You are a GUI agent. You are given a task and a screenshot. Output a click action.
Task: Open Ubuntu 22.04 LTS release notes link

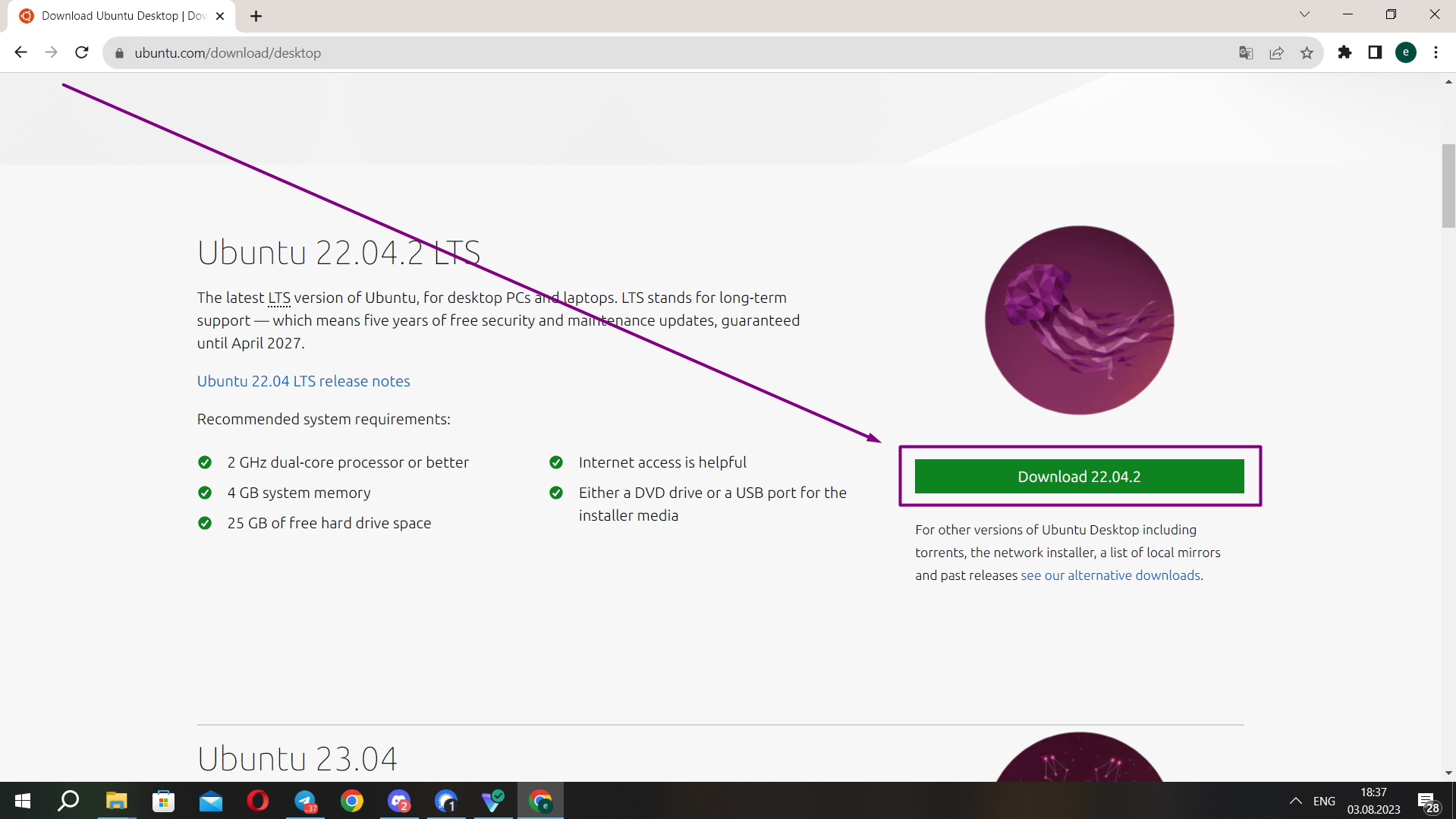coord(303,381)
